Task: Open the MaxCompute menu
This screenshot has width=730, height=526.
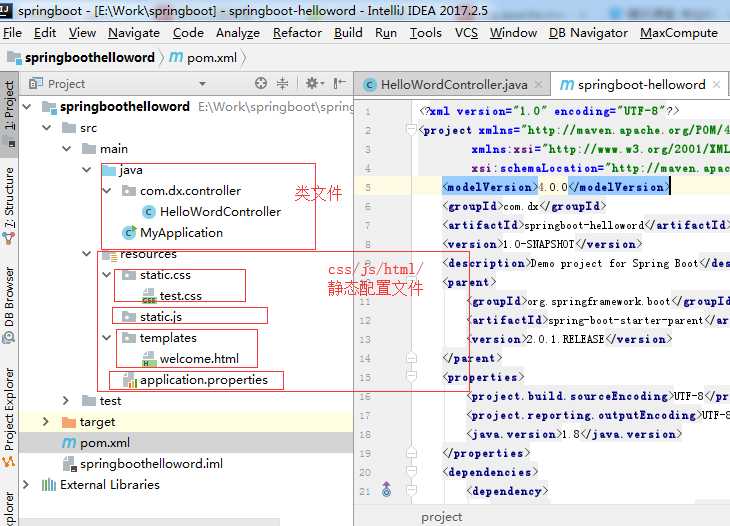Action: tap(679, 33)
